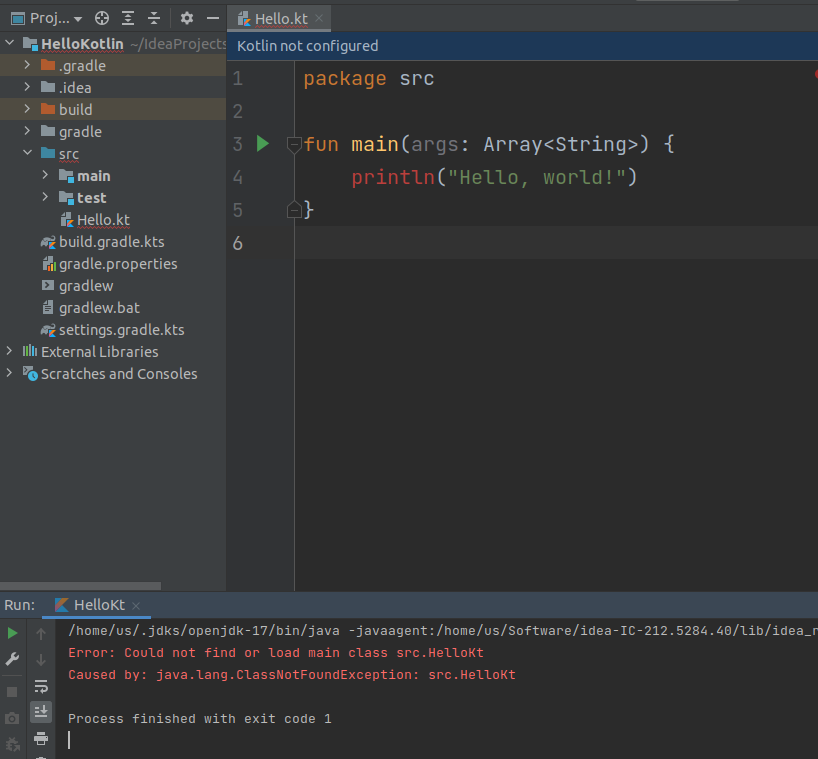Run main function from gutter arrow
This screenshot has height=759, width=818.
point(263,143)
